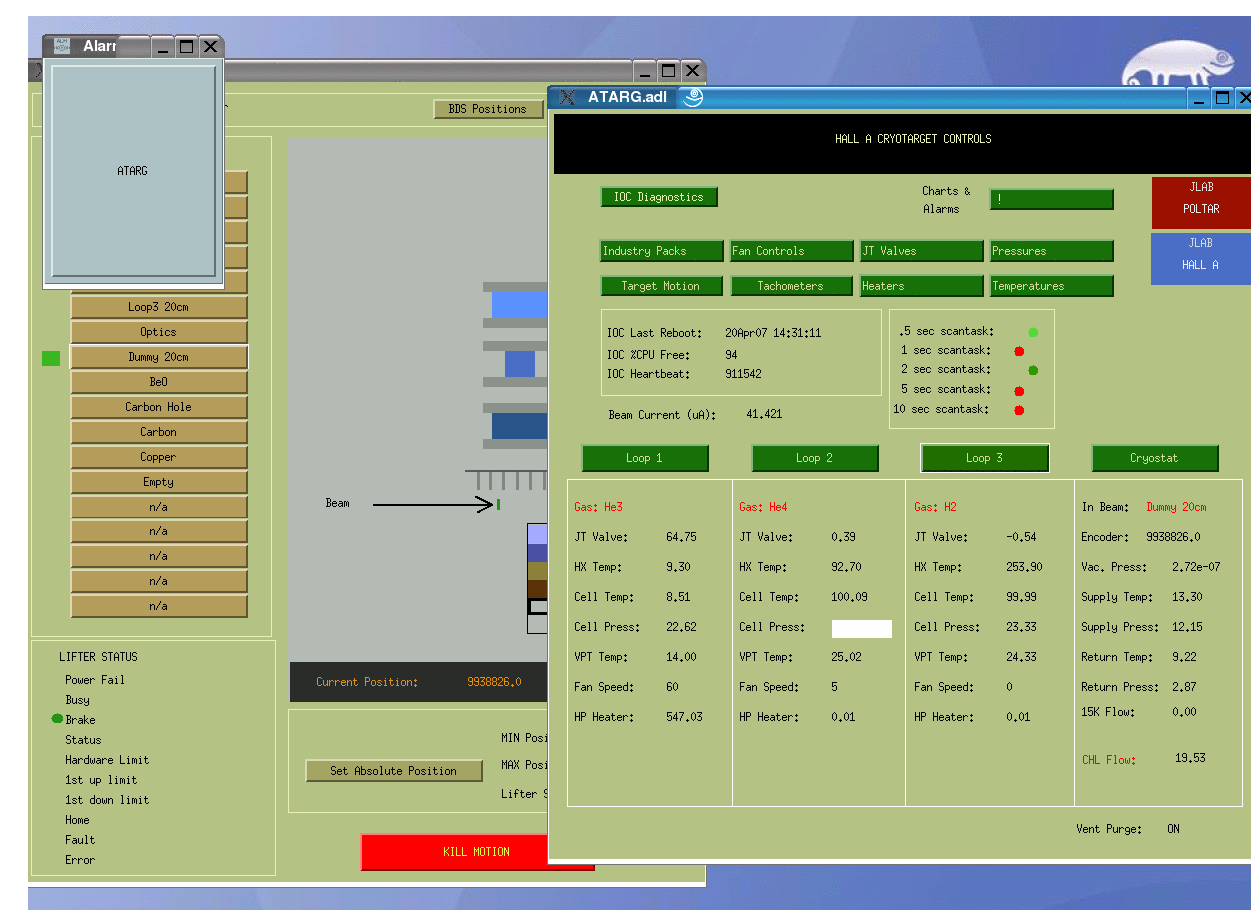Click the IOC Last Reboot timestamp
Image resolution: width=1251 pixels, height=910 pixels.
point(773,333)
